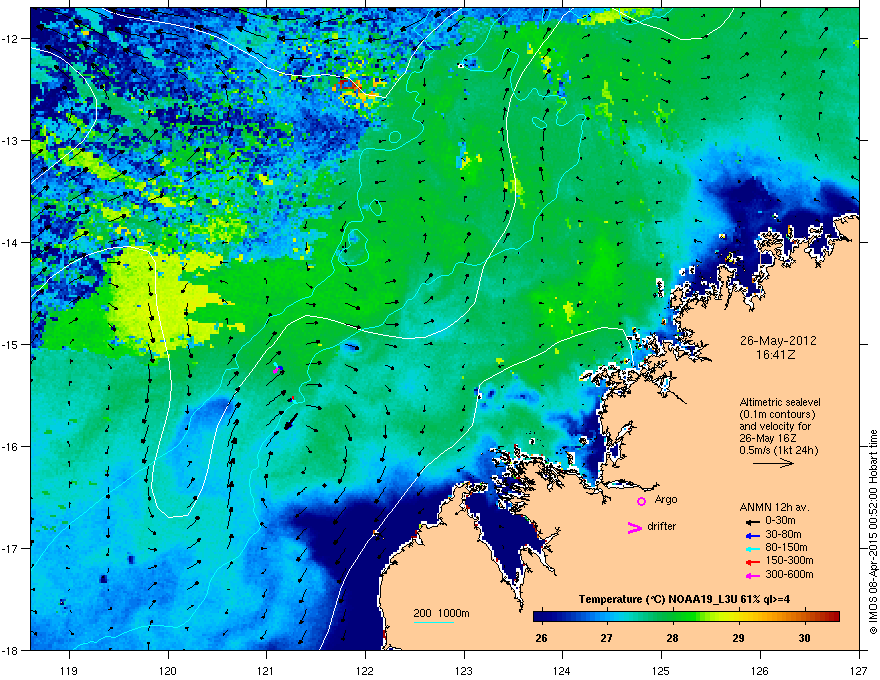880x680 pixels.
Task: Click the cyan 200 1000m depth contour line sample
Action: pos(433,622)
